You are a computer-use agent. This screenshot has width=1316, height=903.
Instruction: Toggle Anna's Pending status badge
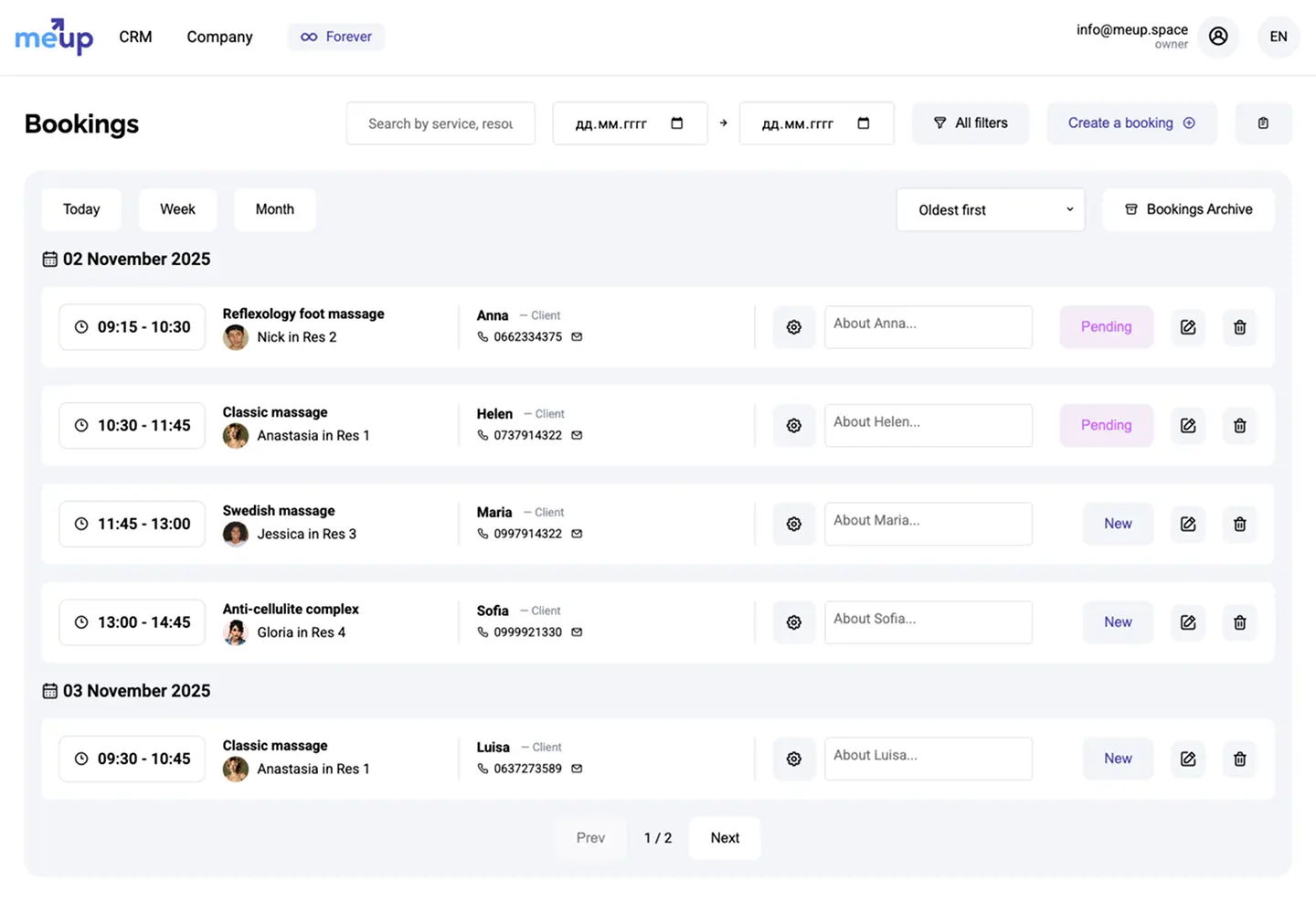click(x=1106, y=327)
